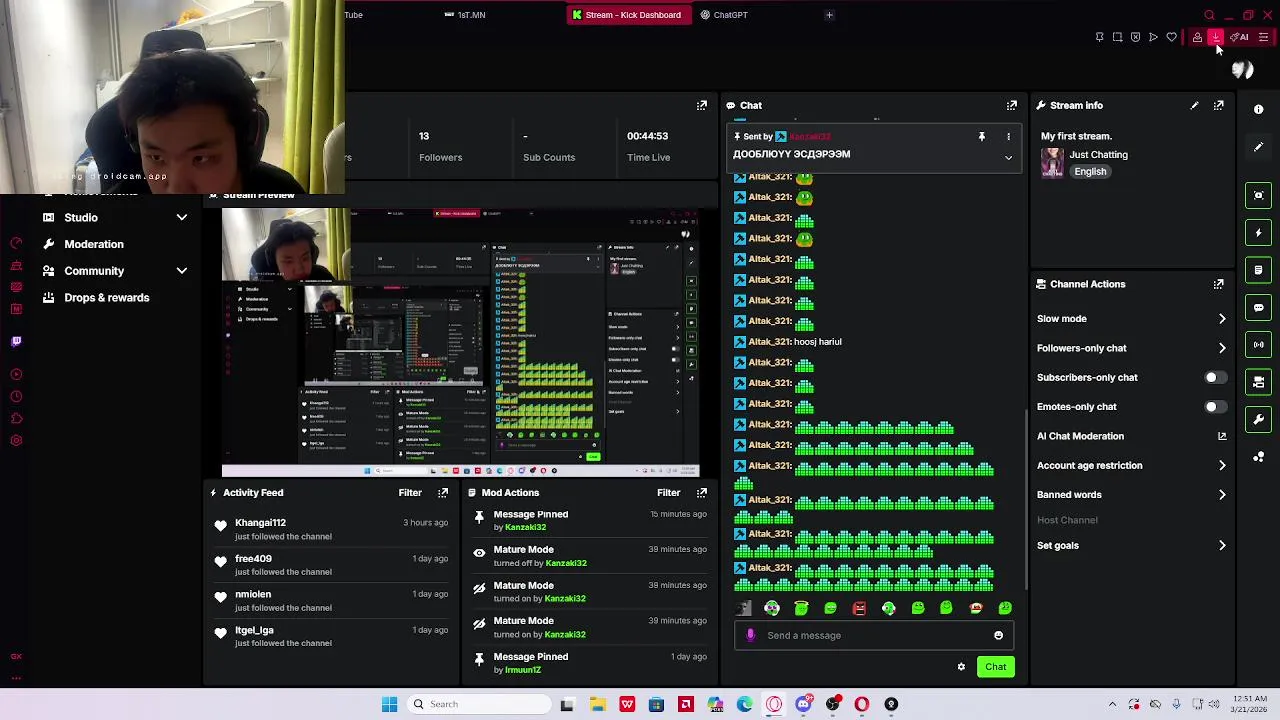Image resolution: width=1280 pixels, height=720 pixels.
Task: Switch to Stream - Kick Dashboard tab
Action: tap(627, 15)
